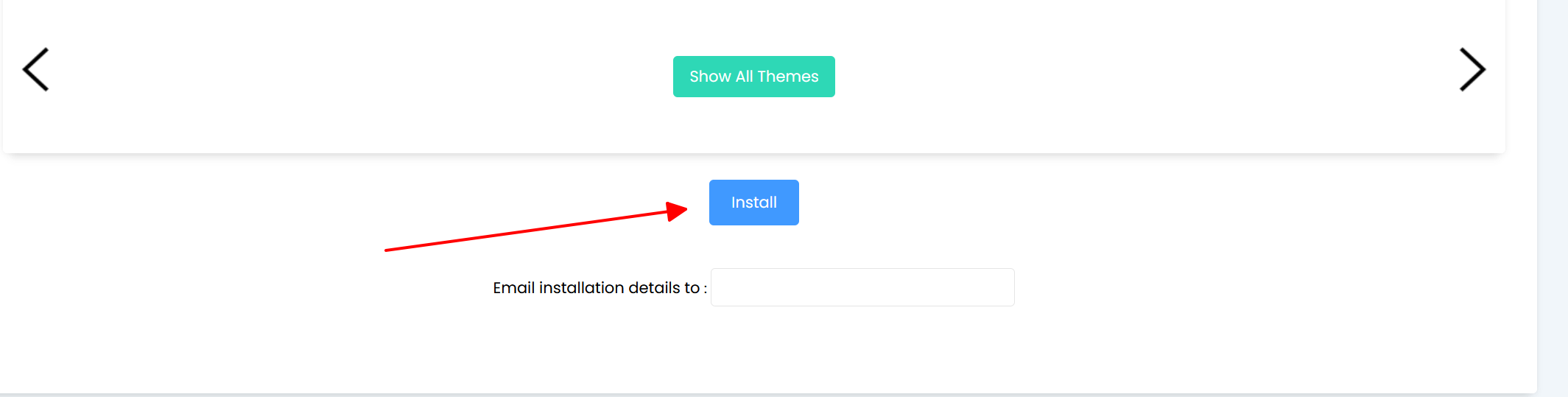Show the next theme slide
The height and width of the screenshot is (397, 1568).
[x=1472, y=69]
